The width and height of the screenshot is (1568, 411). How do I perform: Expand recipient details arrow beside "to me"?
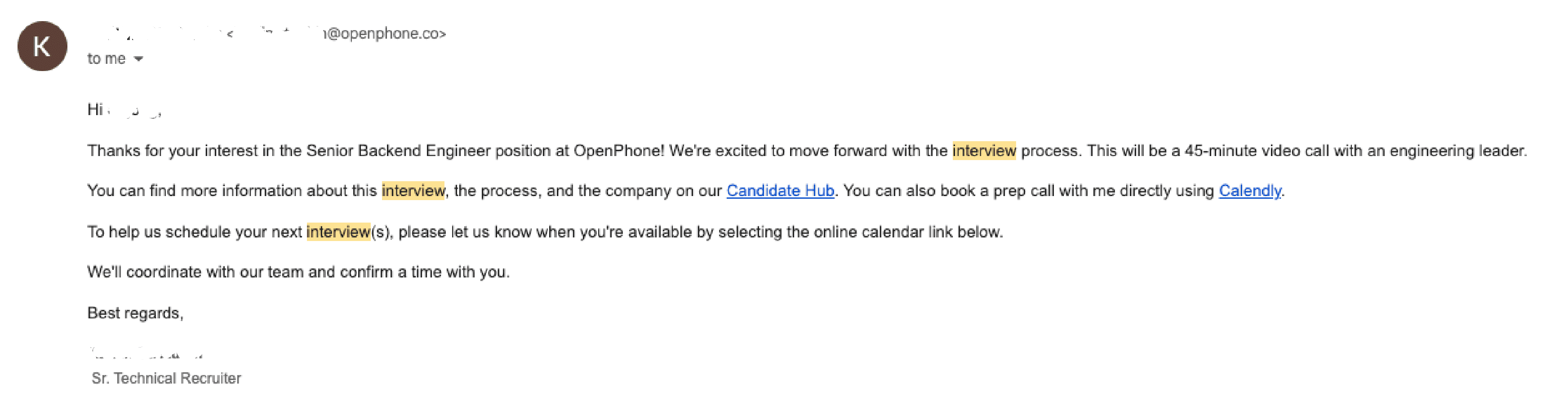tap(138, 59)
